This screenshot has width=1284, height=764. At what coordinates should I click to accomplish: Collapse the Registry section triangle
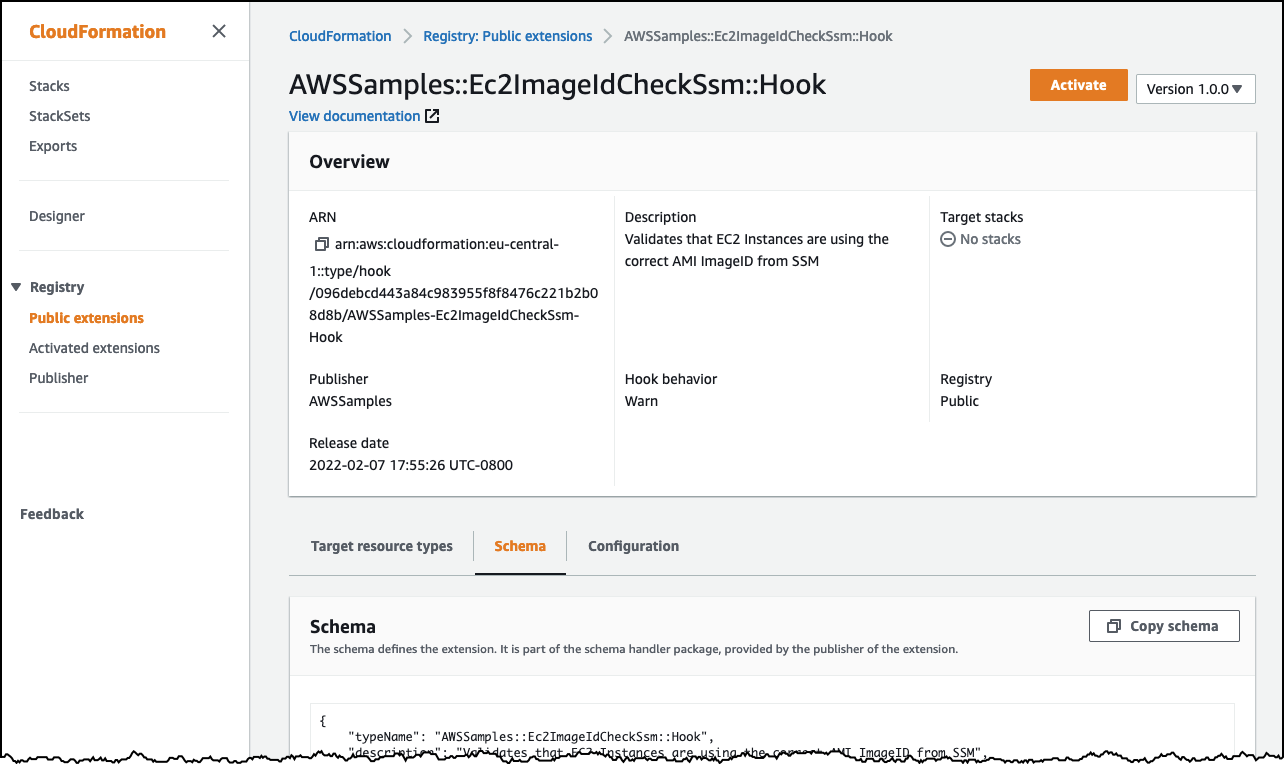pos(16,287)
